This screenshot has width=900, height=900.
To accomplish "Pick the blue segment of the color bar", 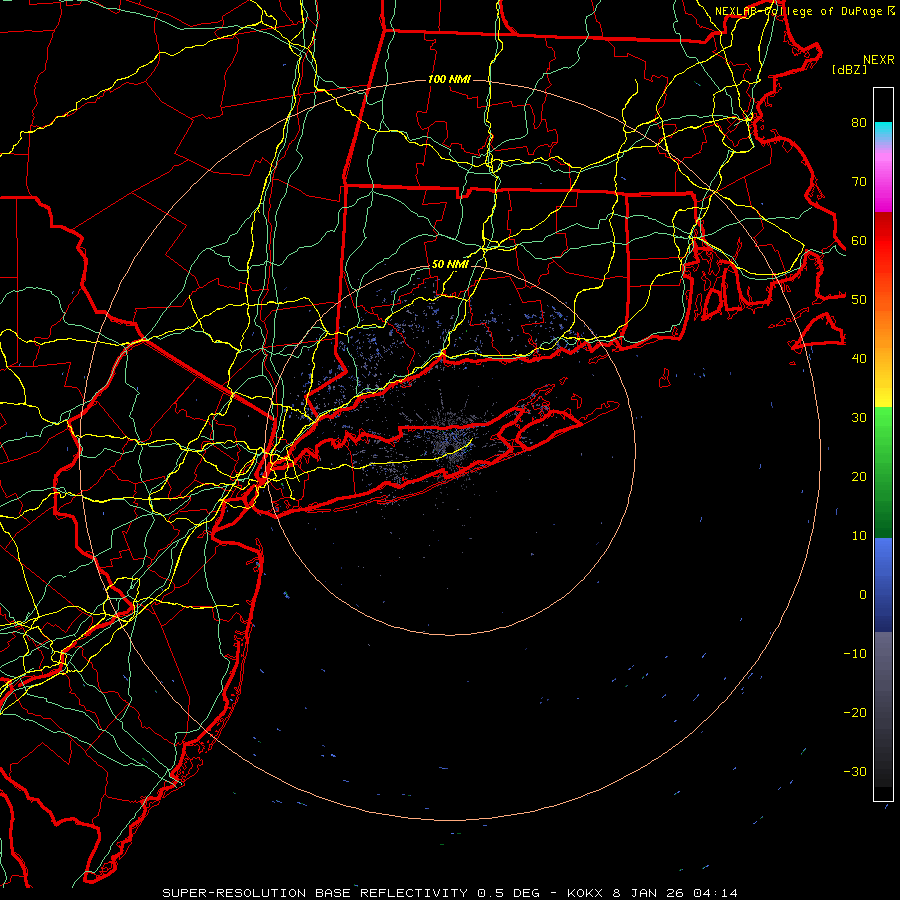I will tap(883, 584).
